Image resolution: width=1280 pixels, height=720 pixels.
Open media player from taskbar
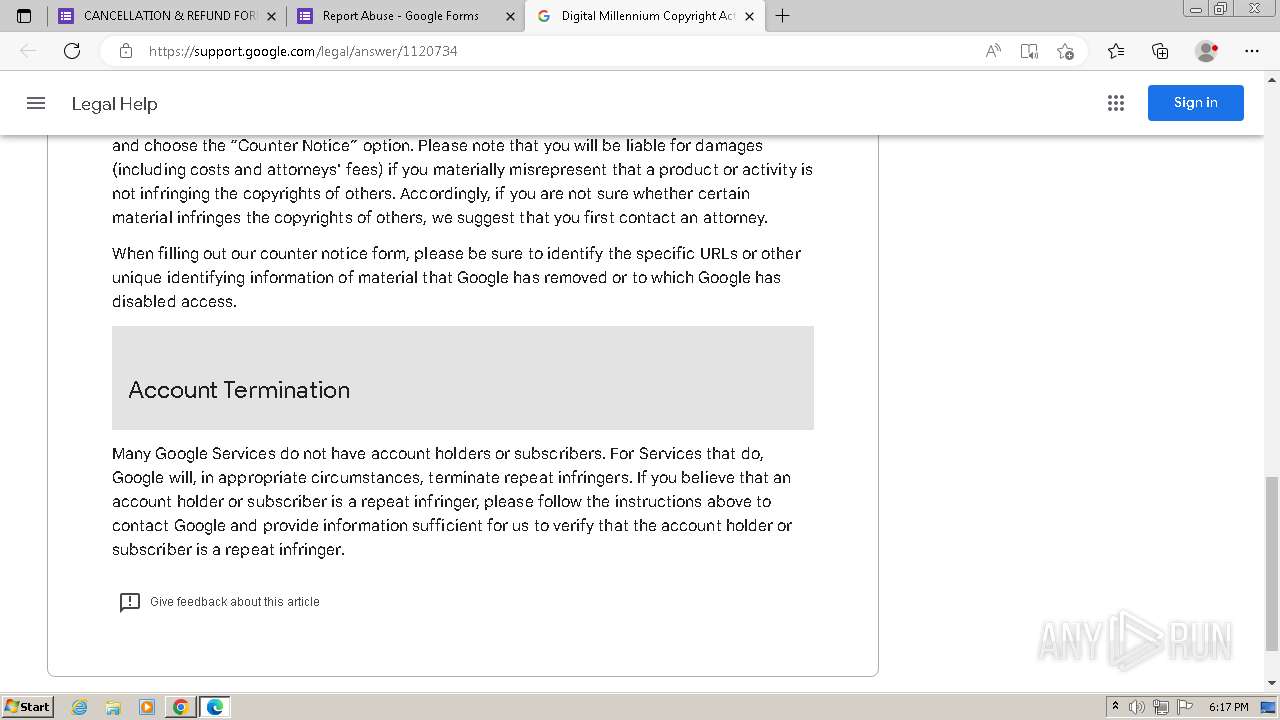pyautogui.click(x=147, y=707)
